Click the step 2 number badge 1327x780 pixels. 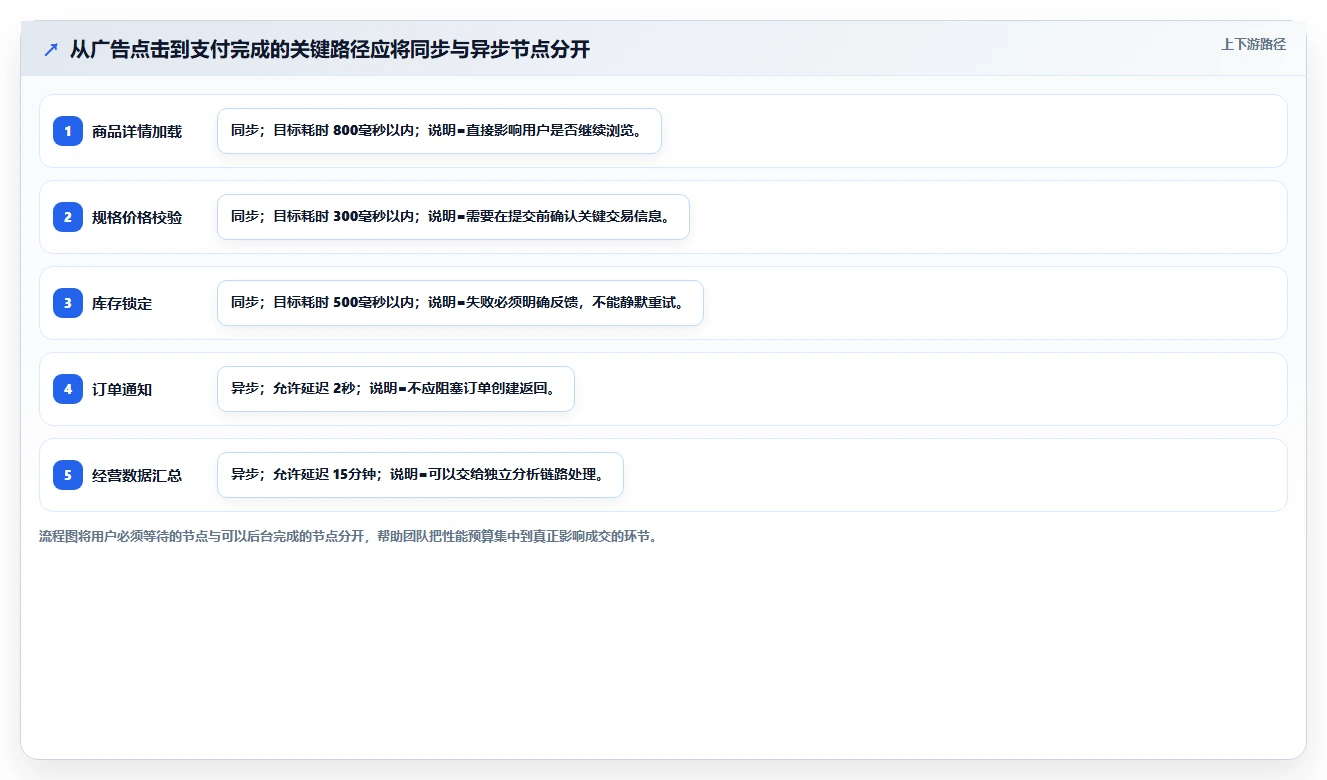point(68,216)
